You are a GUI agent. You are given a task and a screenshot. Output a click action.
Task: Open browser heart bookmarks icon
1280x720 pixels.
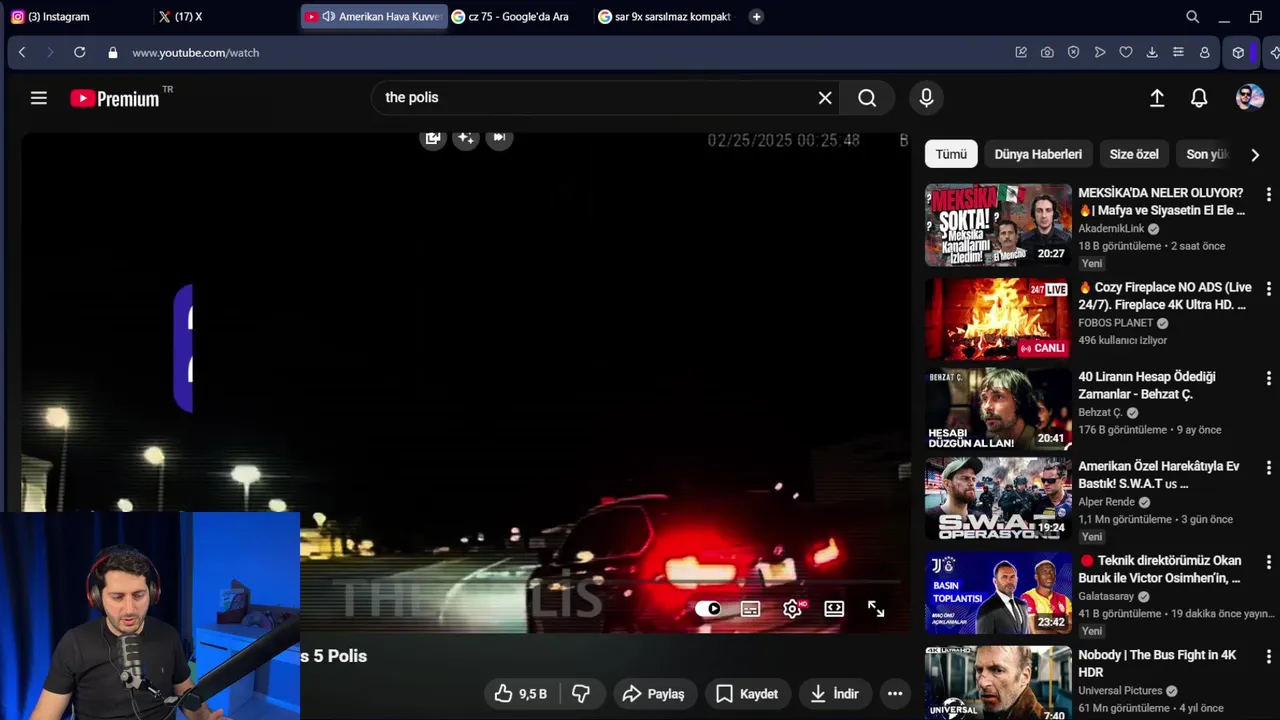1125,53
